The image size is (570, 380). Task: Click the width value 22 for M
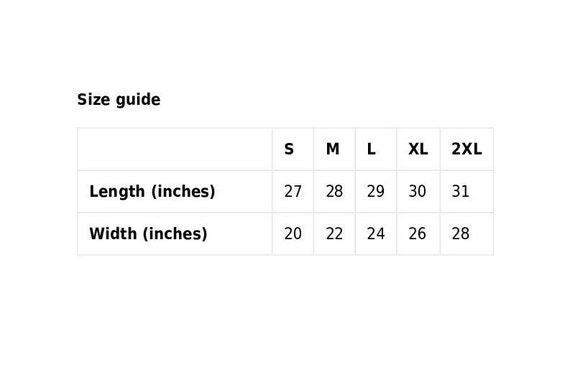(x=334, y=234)
